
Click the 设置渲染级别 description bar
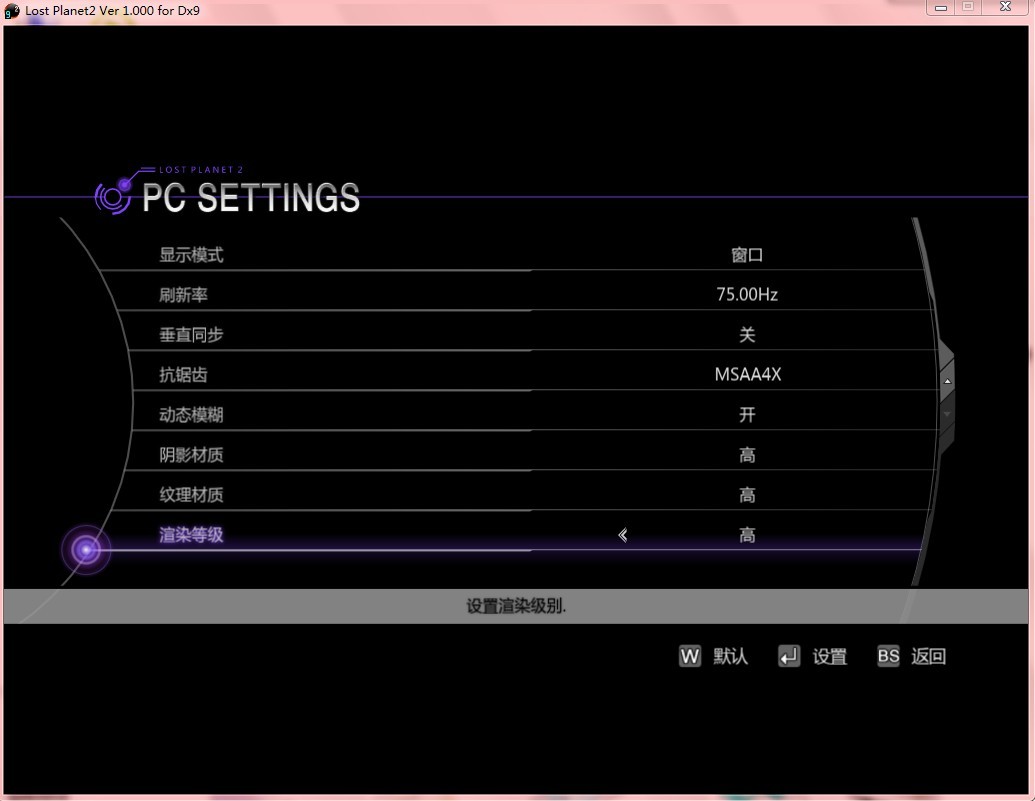[x=516, y=606]
